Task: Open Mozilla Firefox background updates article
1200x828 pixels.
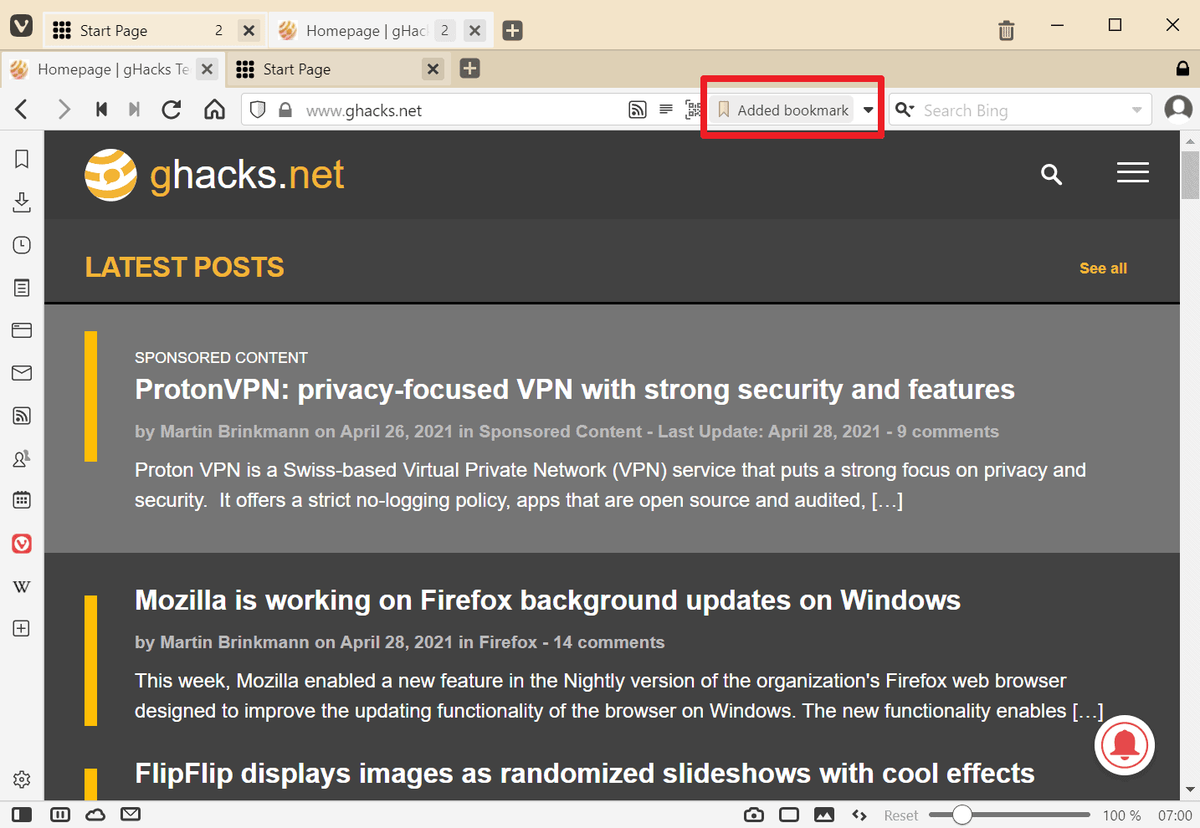Action: pyautogui.click(x=548, y=600)
